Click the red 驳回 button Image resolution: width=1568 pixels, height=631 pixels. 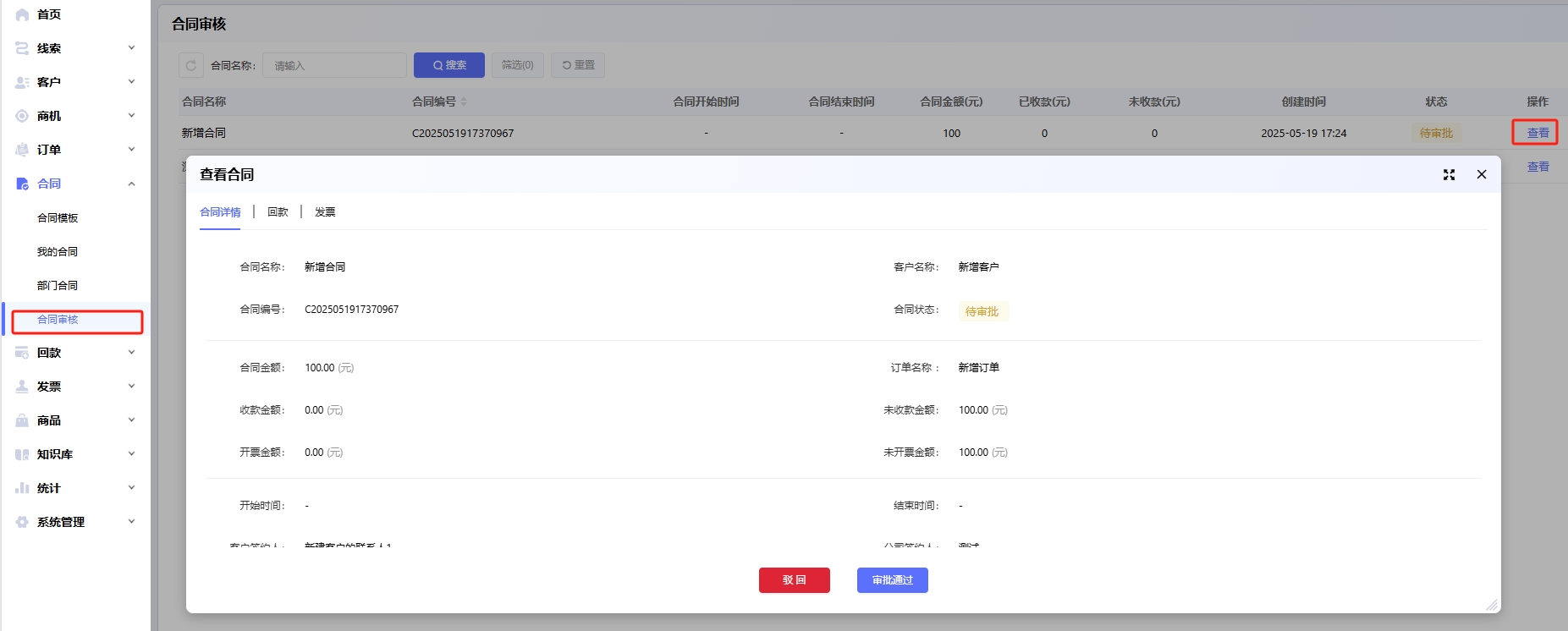point(794,580)
